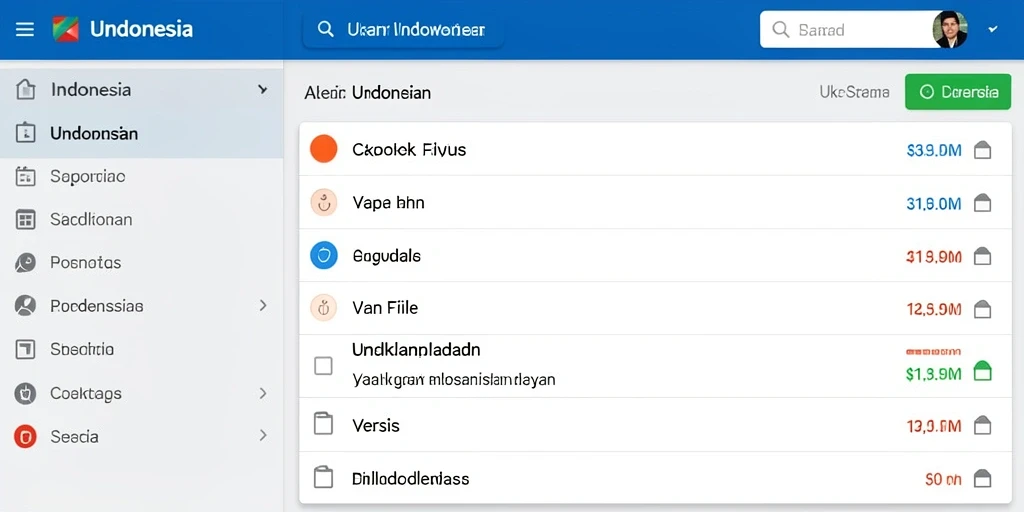Click the peach icon beside Van Fiile
Image resolution: width=1024 pixels, height=512 pixels.
[323, 307]
